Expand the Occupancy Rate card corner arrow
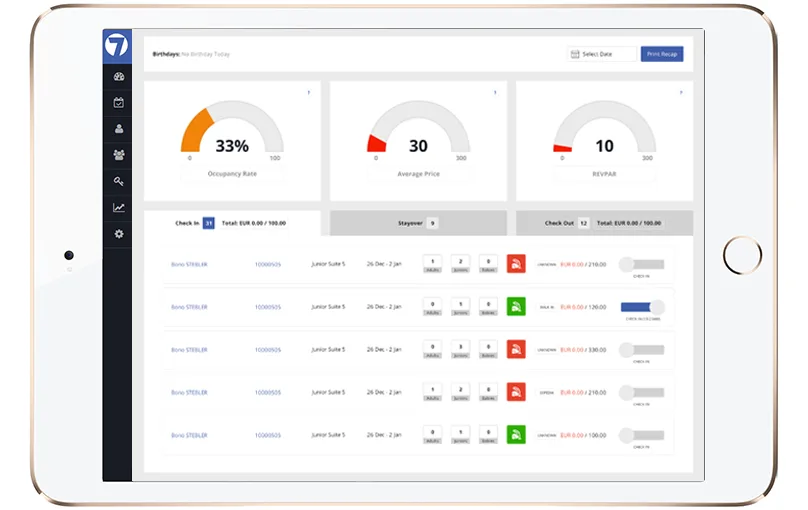The width and height of the screenshot is (808, 510). tap(309, 93)
